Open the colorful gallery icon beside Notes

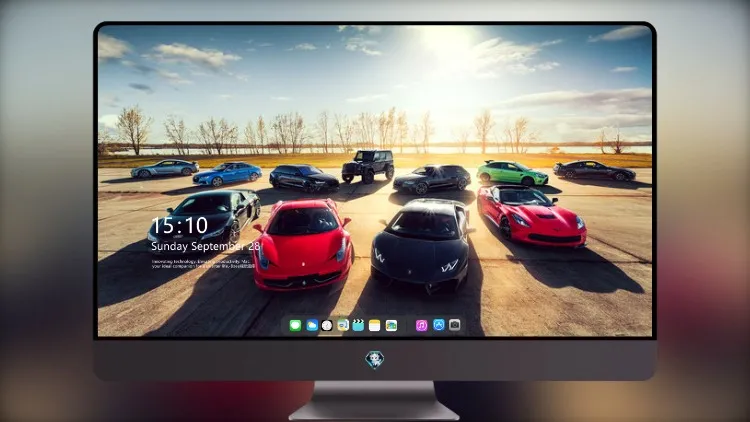click(x=391, y=325)
